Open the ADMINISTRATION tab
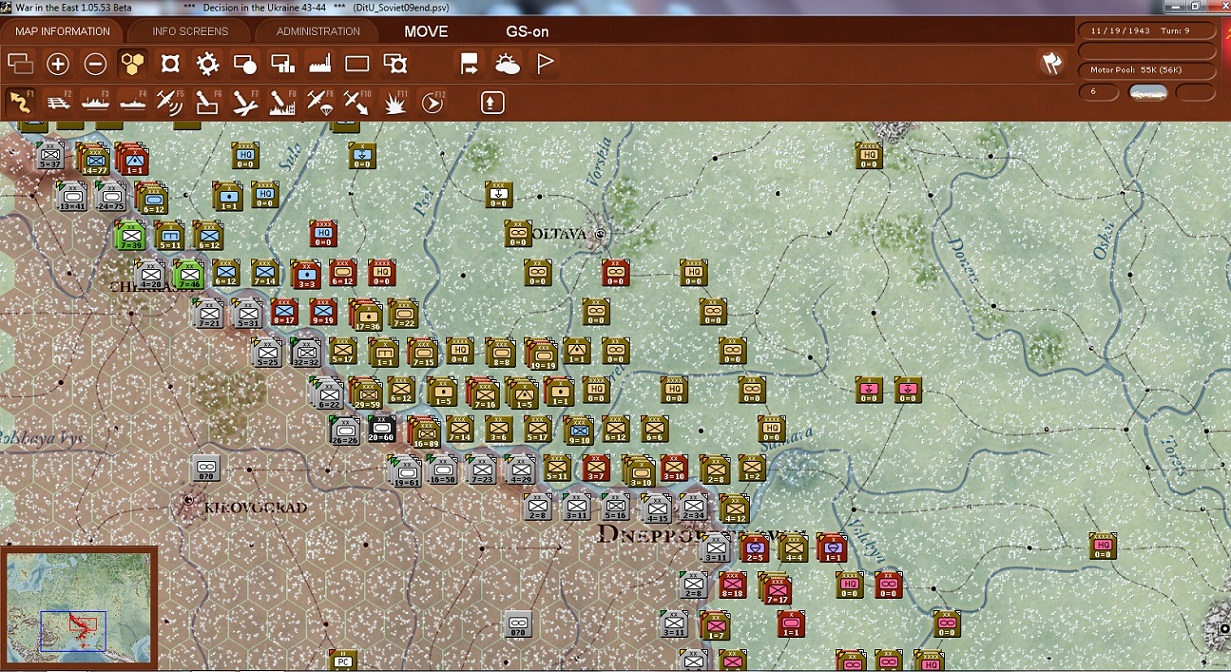The image size is (1231, 672). point(318,31)
